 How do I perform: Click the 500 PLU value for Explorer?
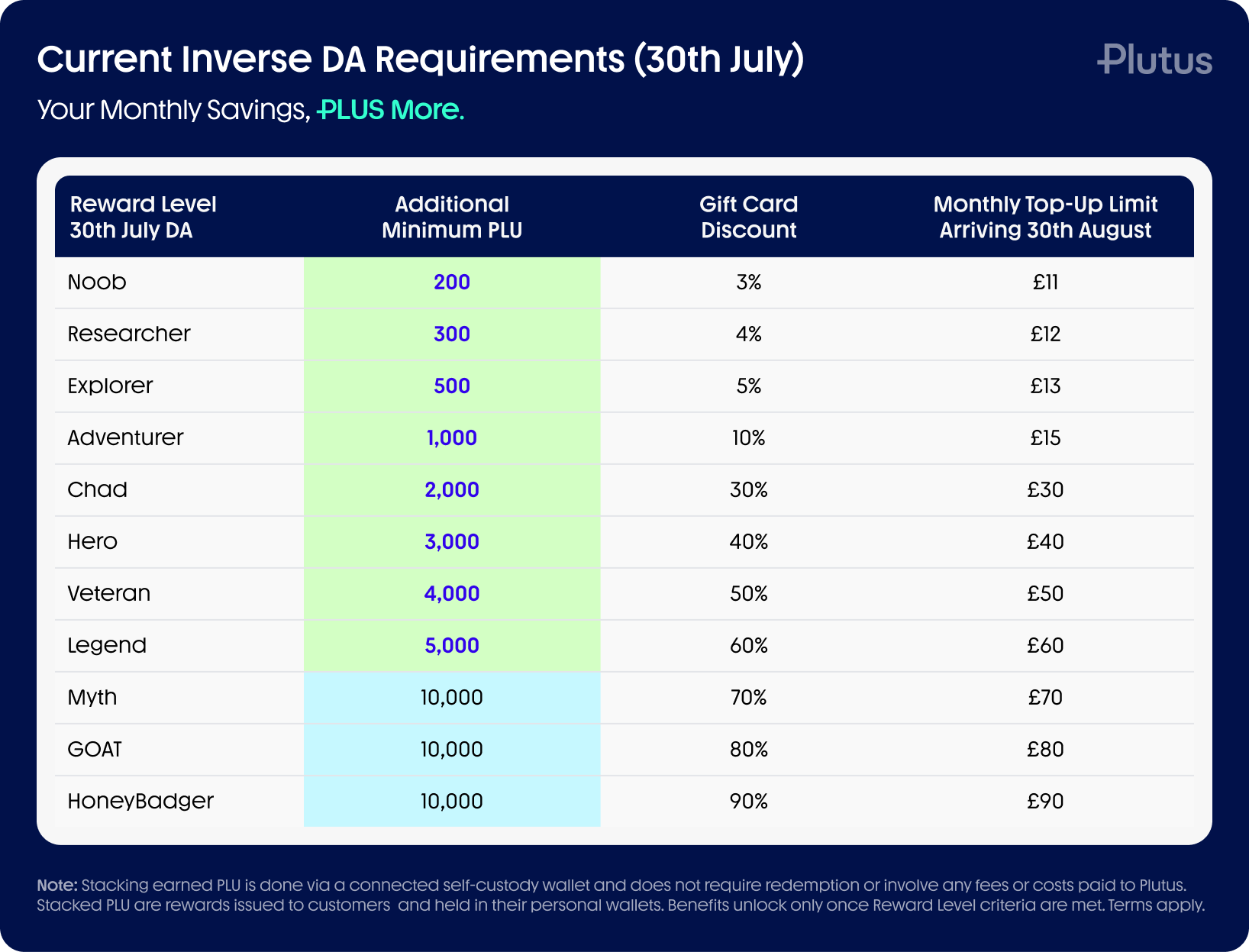click(x=452, y=386)
